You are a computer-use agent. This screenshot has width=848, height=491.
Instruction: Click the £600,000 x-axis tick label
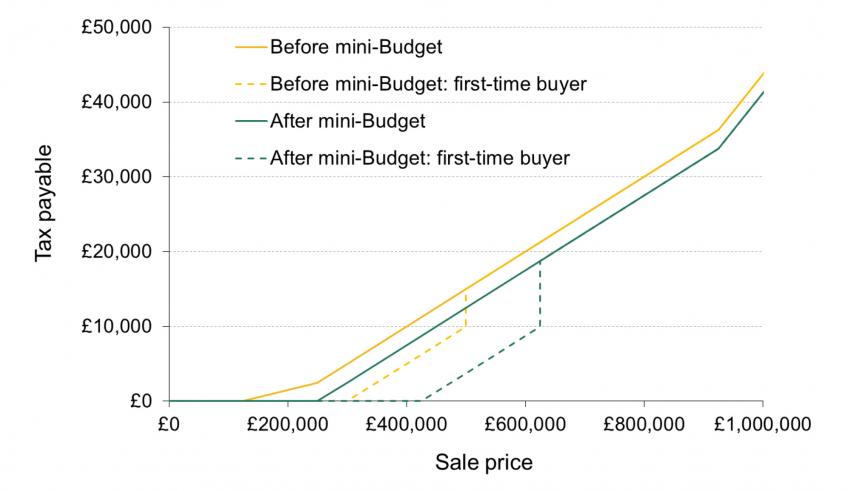pyautogui.click(x=525, y=422)
